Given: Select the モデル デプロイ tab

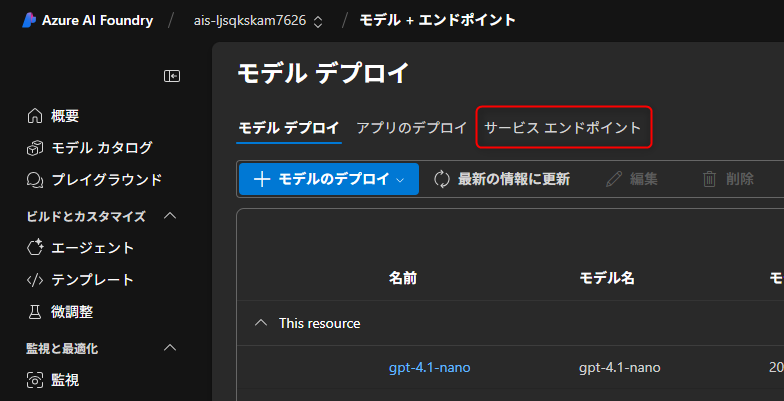Looking at the screenshot, I should (x=289, y=128).
